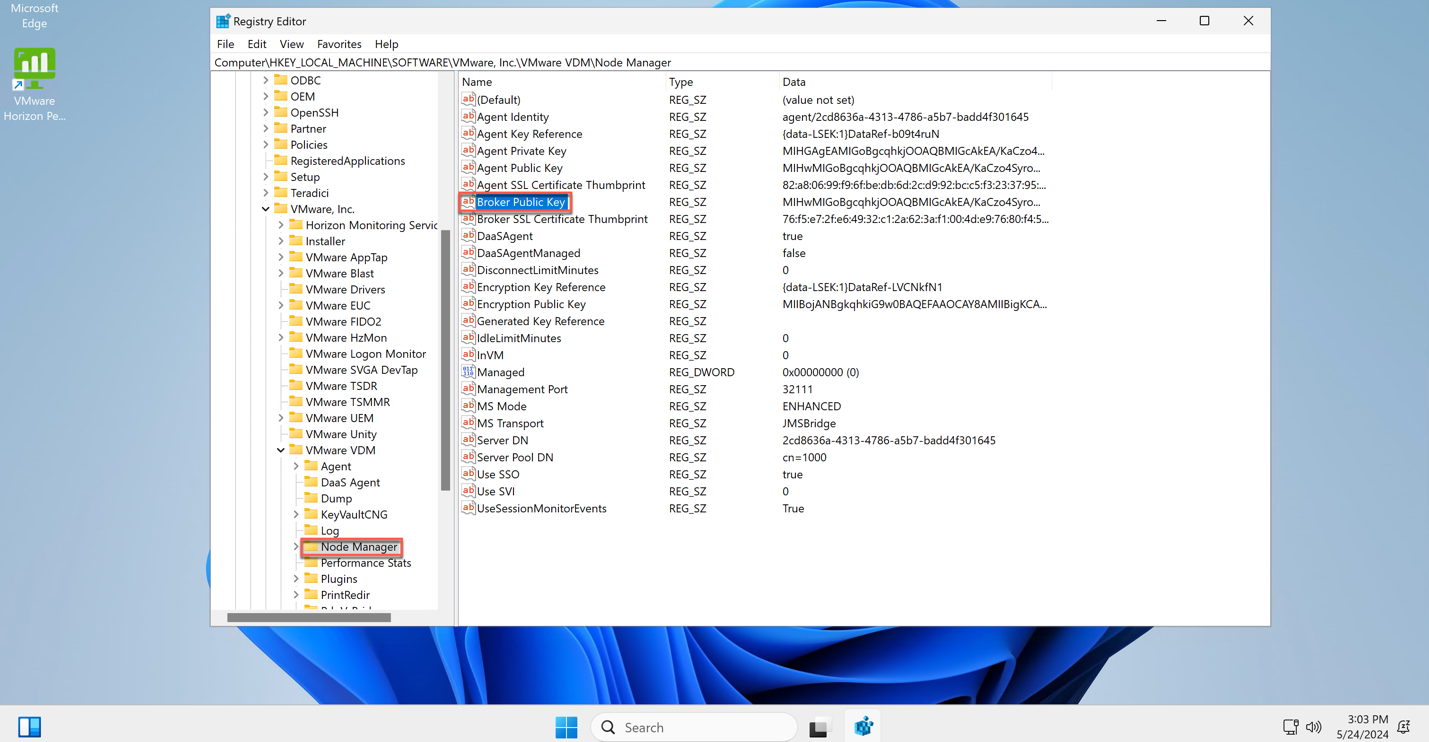1429x742 pixels.
Task: Select the VMware Logon Monitor key
Action: point(366,354)
